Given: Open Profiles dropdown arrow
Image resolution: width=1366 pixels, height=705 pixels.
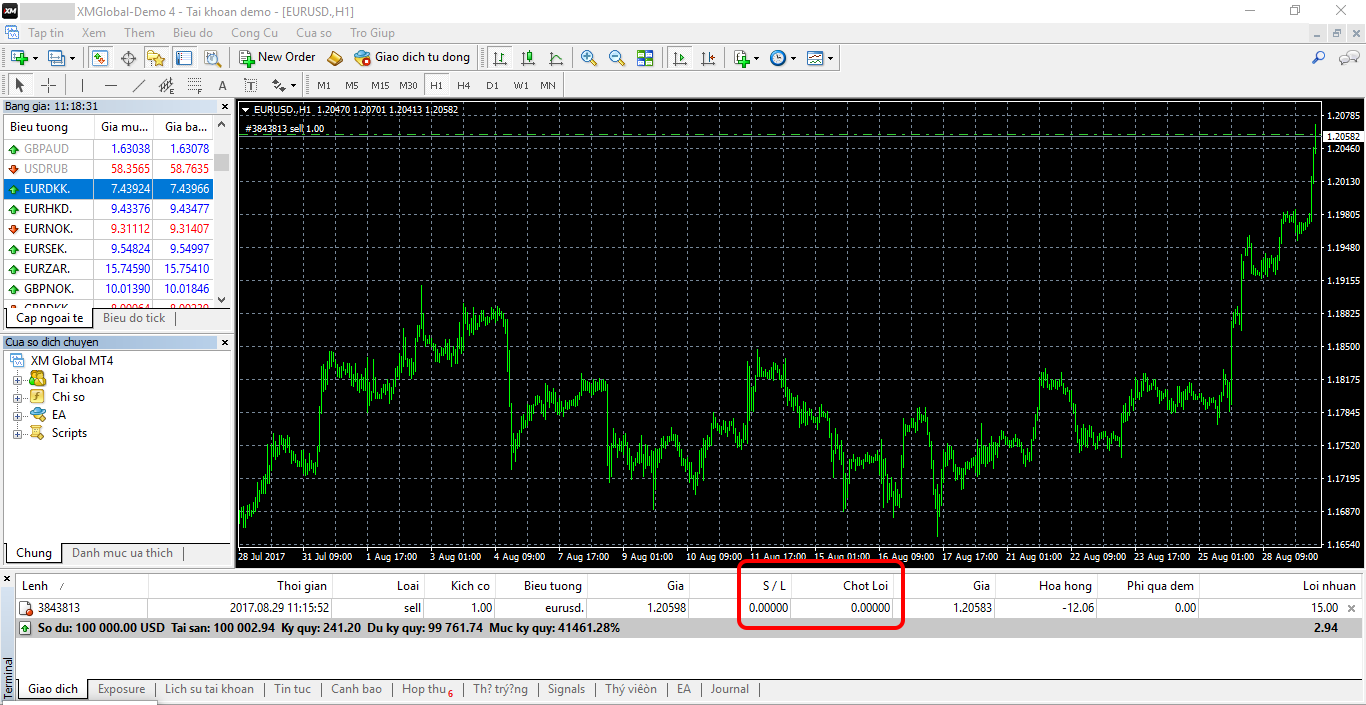Looking at the screenshot, I should (x=72, y=58).
